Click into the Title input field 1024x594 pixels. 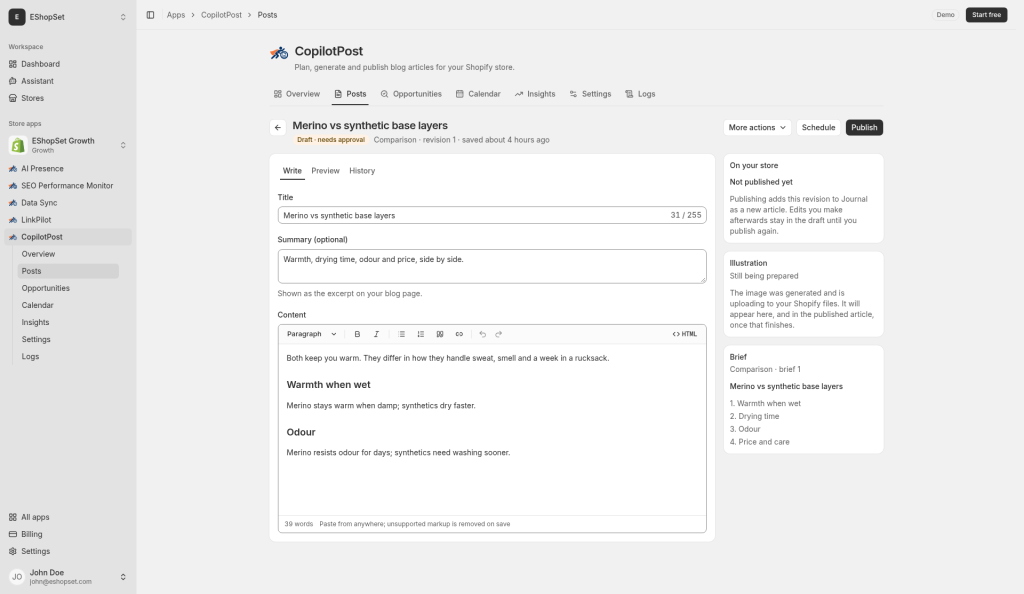point(492,215)
